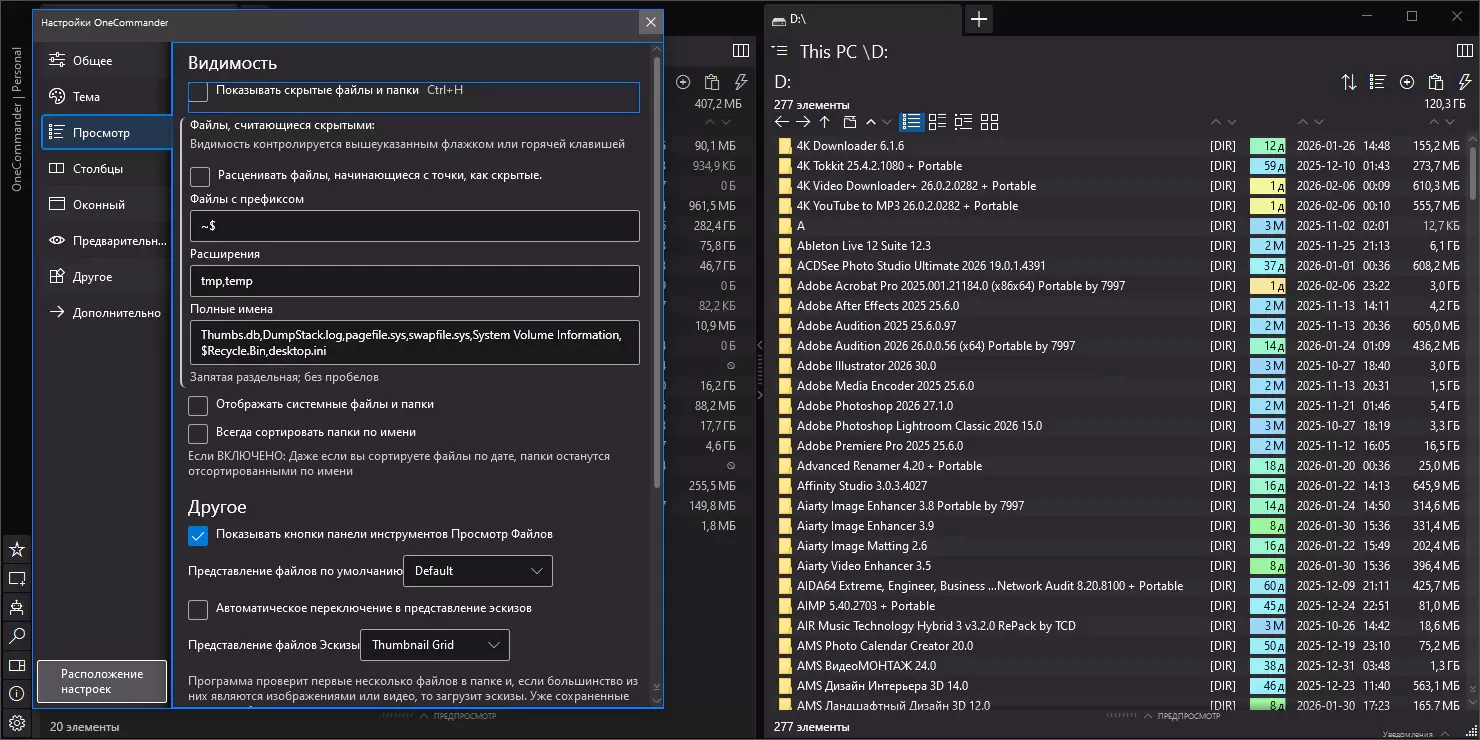1480x740 pixels.
Task: Uncheck 'Показывать кнопки панели инструментов' checkbox
Action: point(199,535)
